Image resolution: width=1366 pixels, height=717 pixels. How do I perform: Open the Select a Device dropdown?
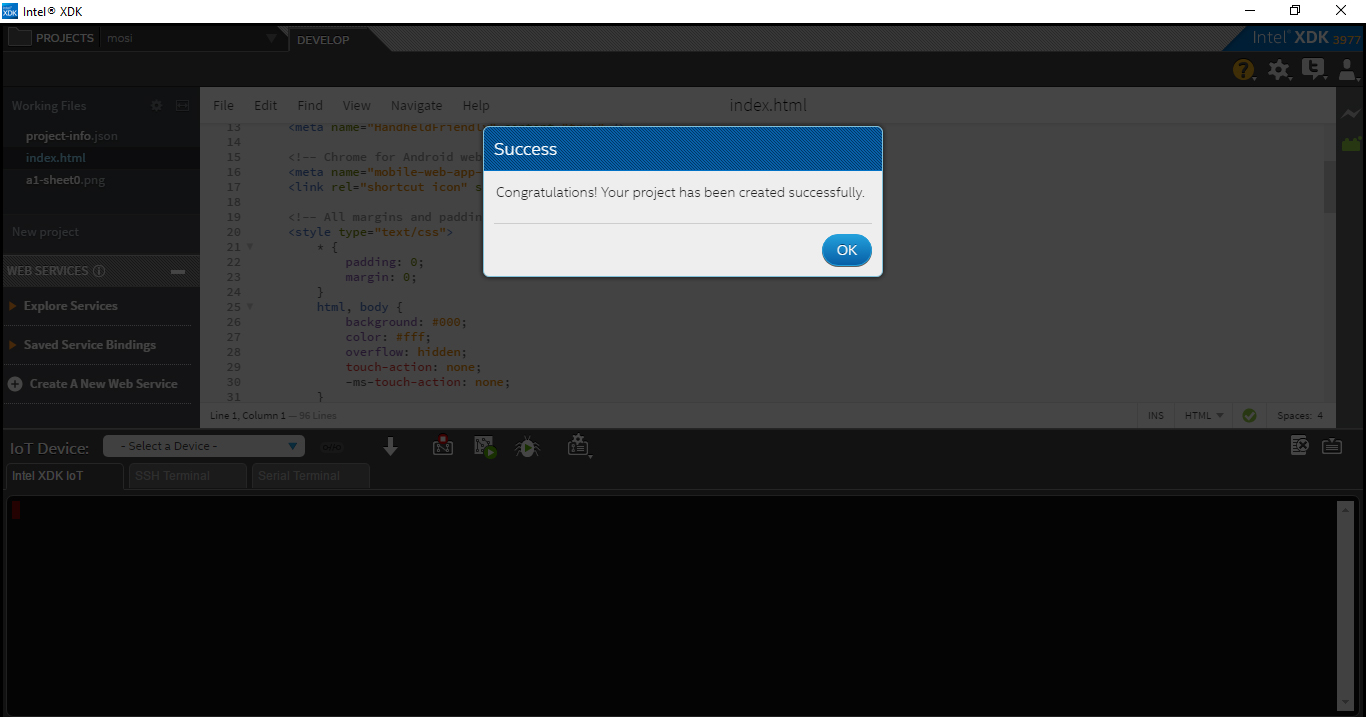(204, 446)
